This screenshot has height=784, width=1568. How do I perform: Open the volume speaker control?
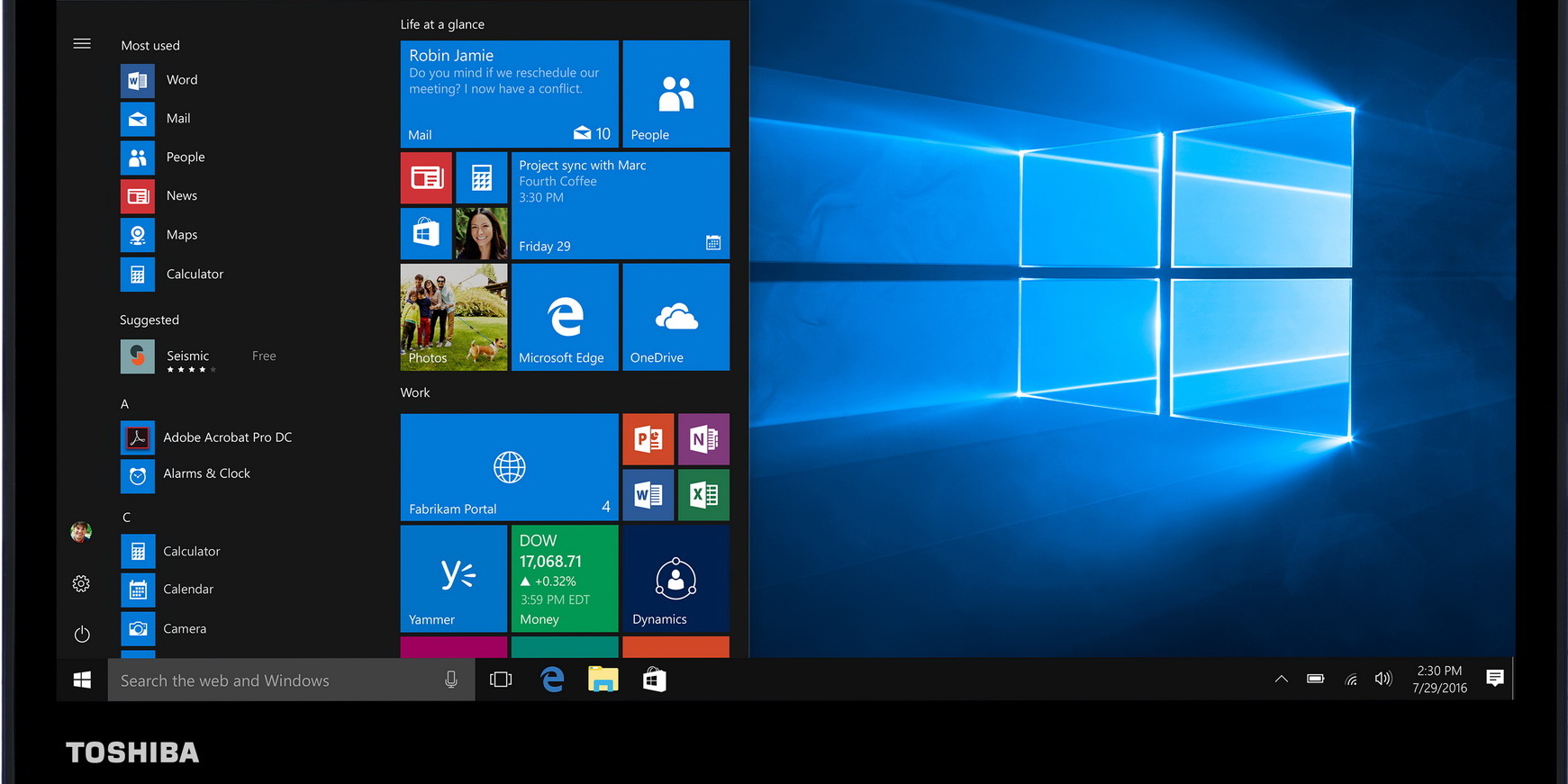pyautogui.click(x=1383, y=679)
